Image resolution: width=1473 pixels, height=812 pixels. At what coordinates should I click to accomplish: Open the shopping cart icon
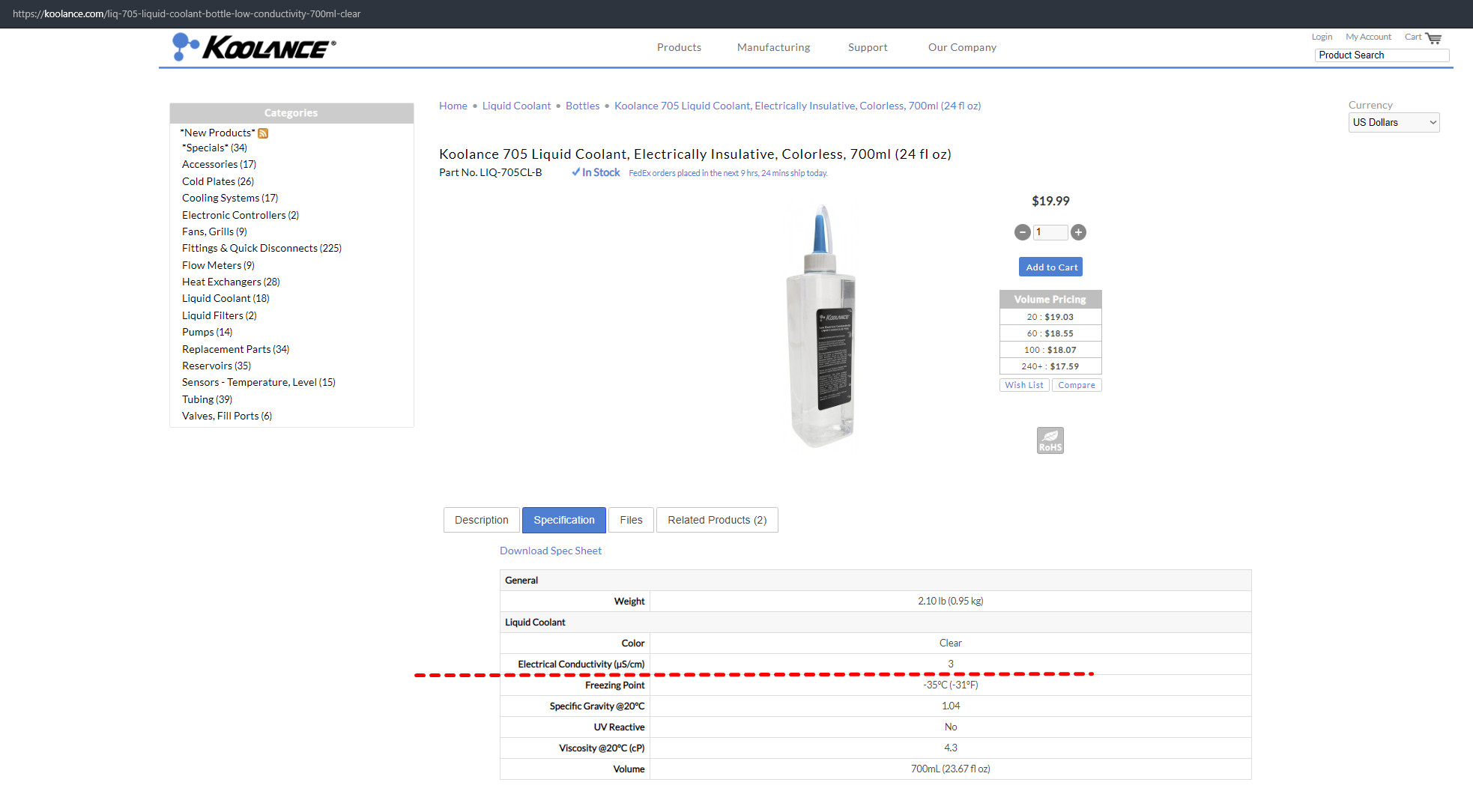coord(1433,38)
